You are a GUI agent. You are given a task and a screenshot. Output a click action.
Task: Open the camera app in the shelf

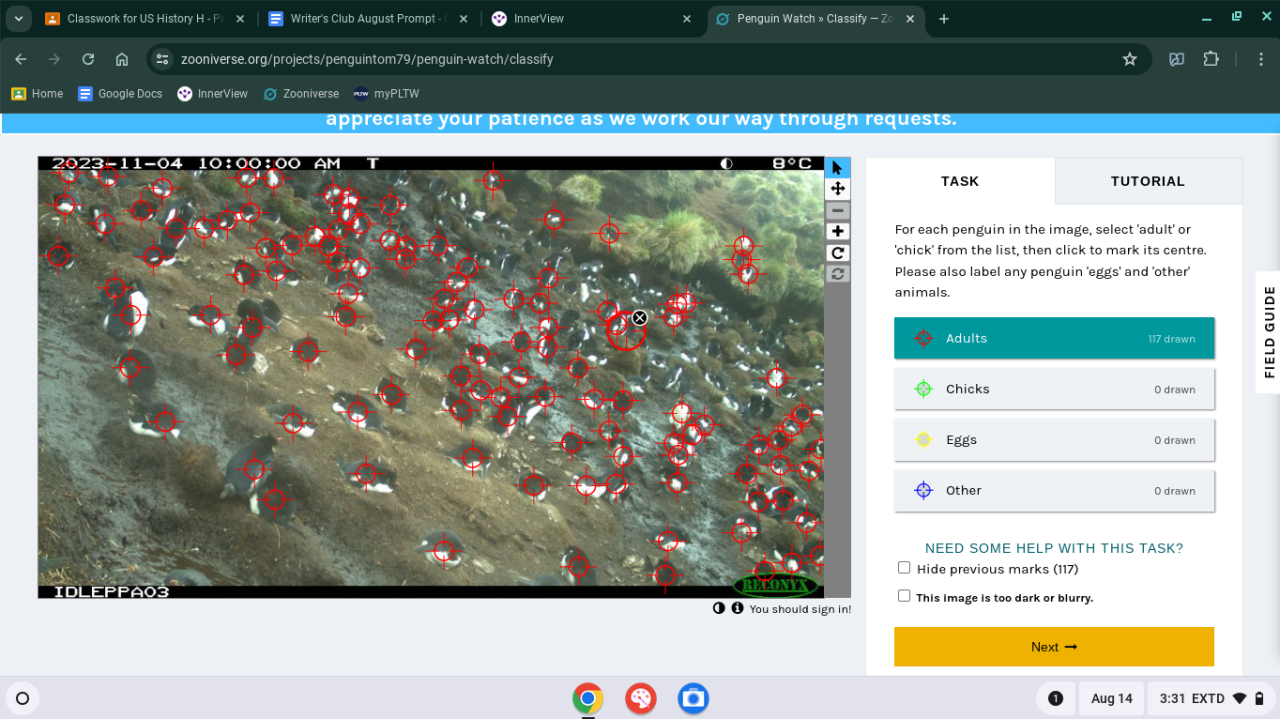693,698
